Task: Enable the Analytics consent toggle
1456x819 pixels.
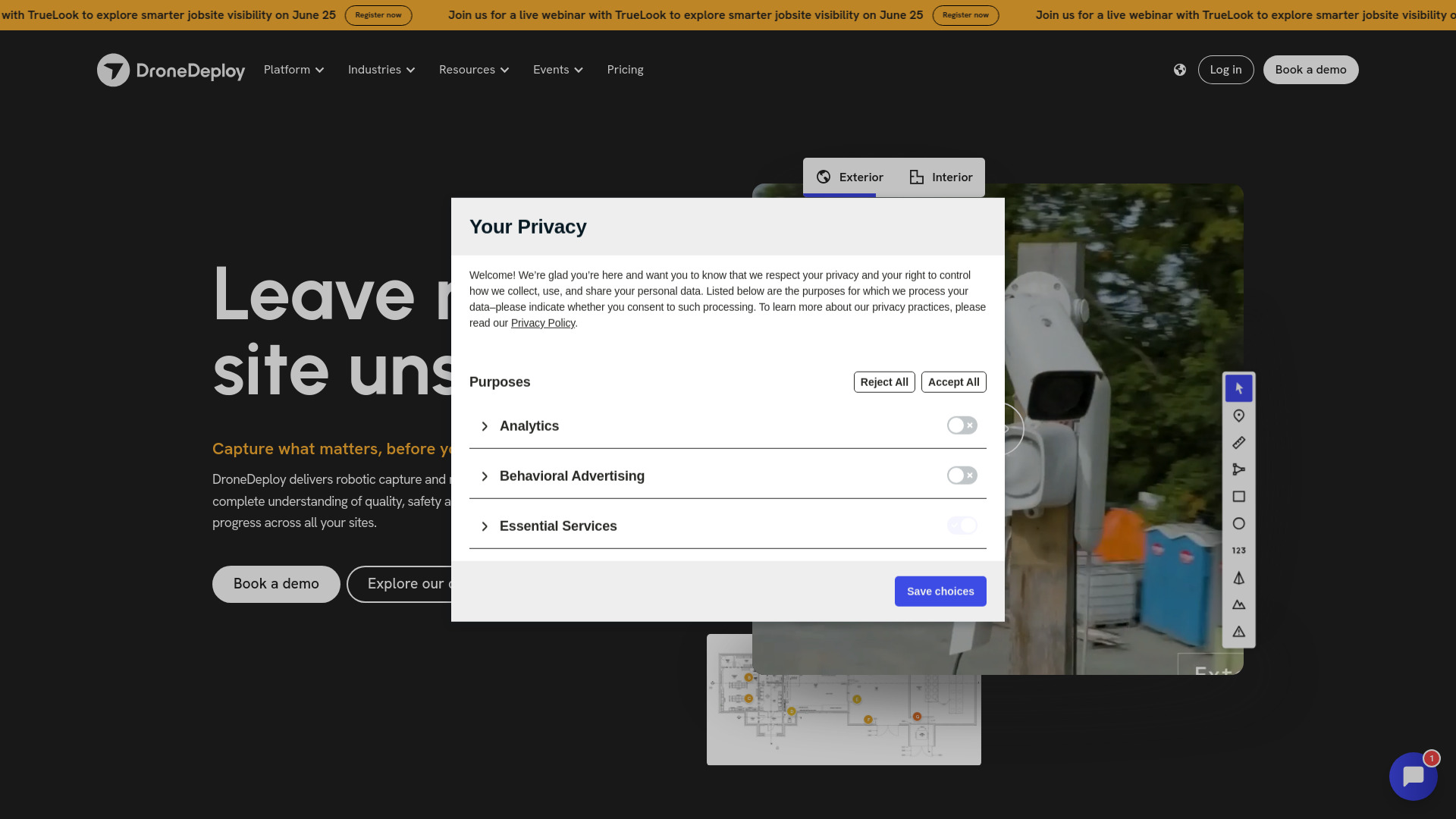Action: point(962,425)
